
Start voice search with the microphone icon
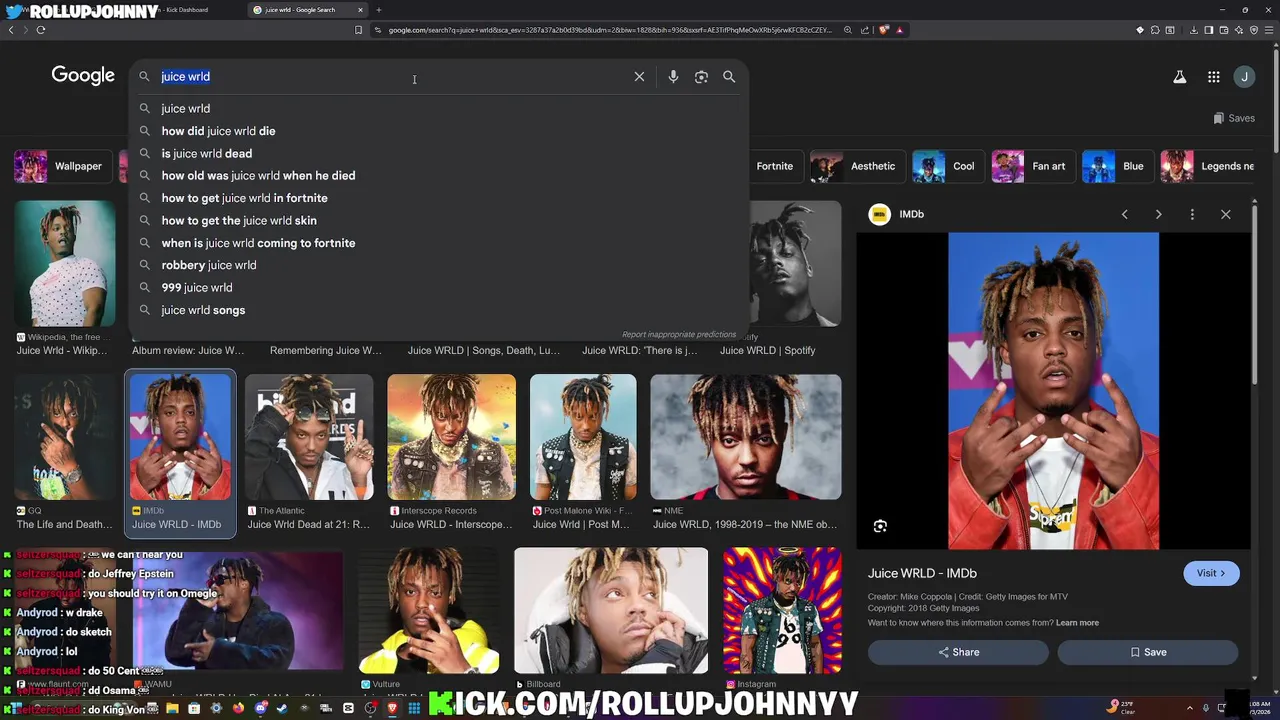[x=673, y=76]
